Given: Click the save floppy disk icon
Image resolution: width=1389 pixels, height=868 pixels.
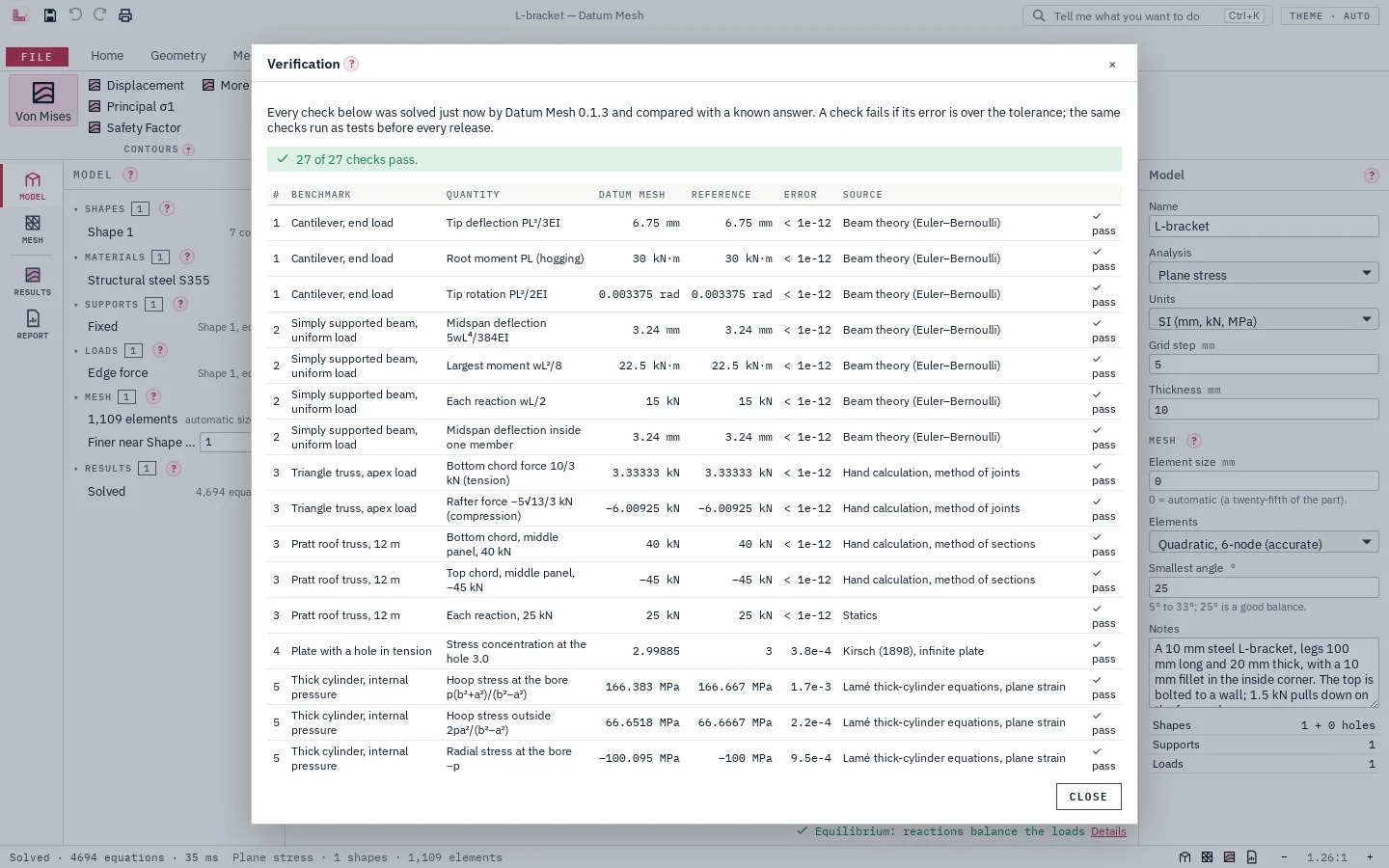Looking at the screenshot, I should tap(50, 15).
